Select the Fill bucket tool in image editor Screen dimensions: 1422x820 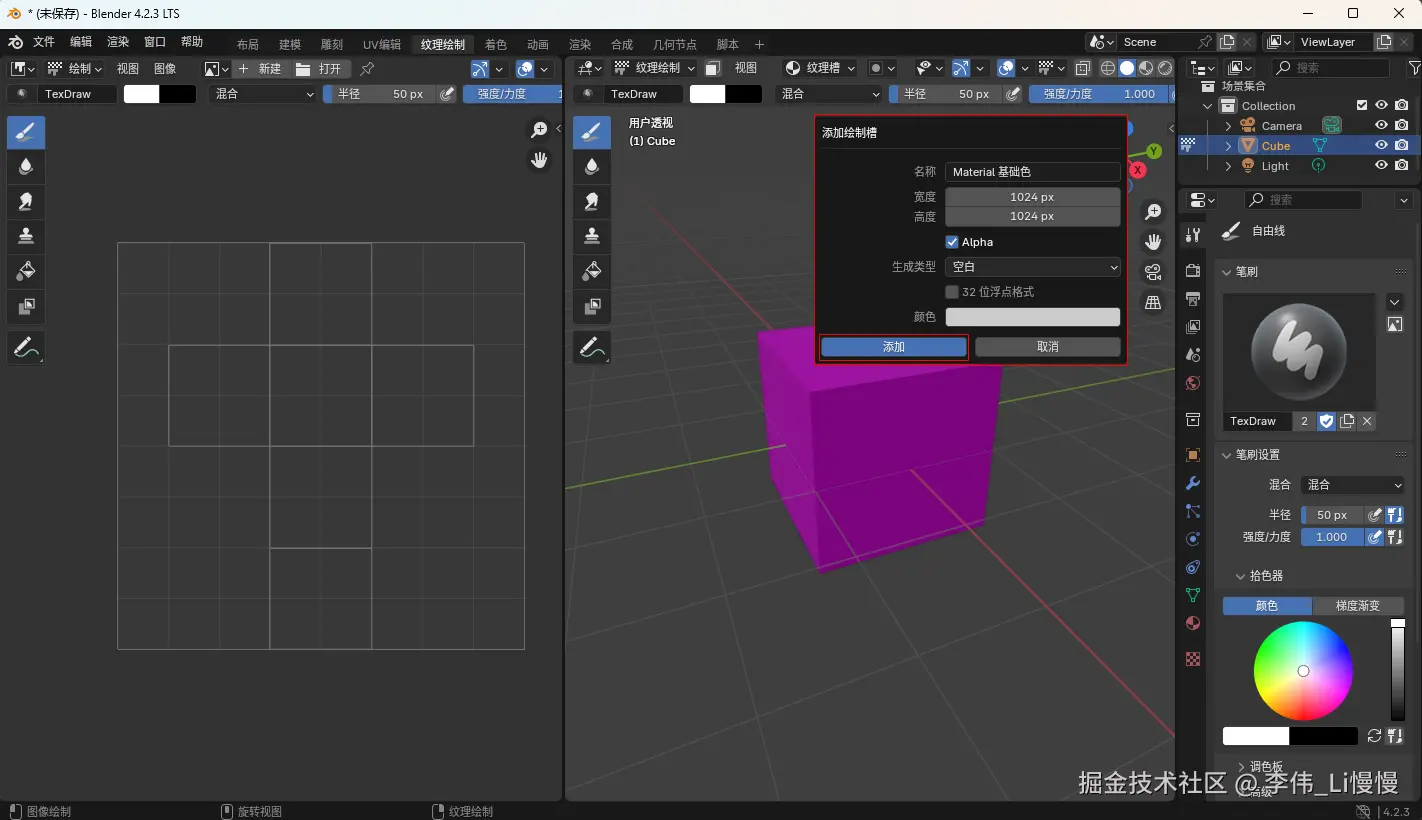click(x=26, y=271)
